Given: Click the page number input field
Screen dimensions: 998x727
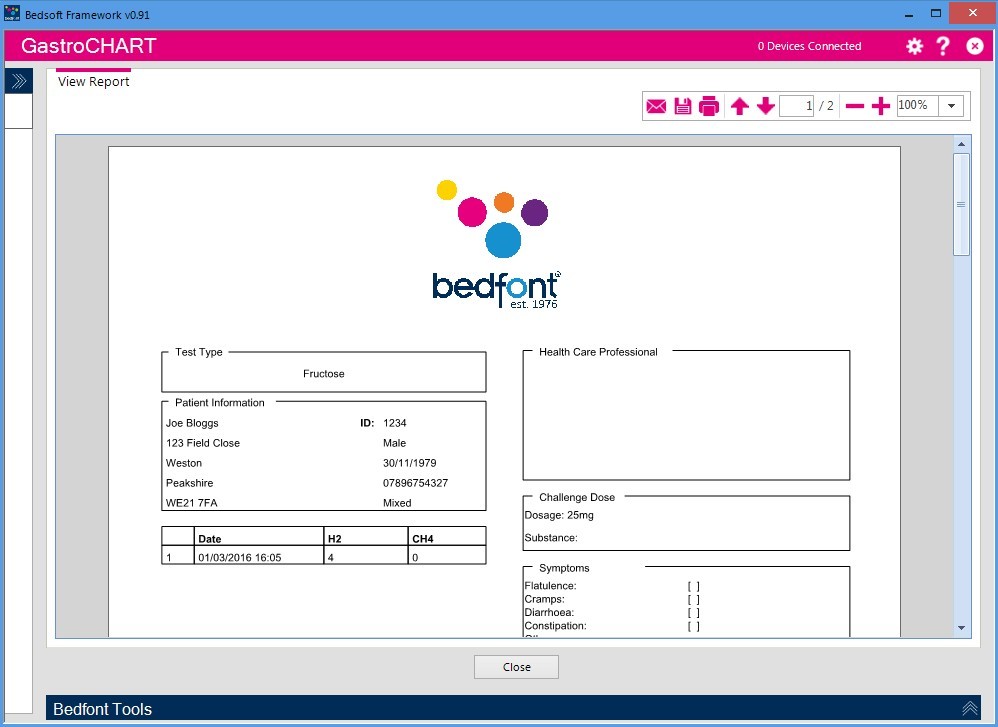Looking at the screenshot, I should click(796, 106).
